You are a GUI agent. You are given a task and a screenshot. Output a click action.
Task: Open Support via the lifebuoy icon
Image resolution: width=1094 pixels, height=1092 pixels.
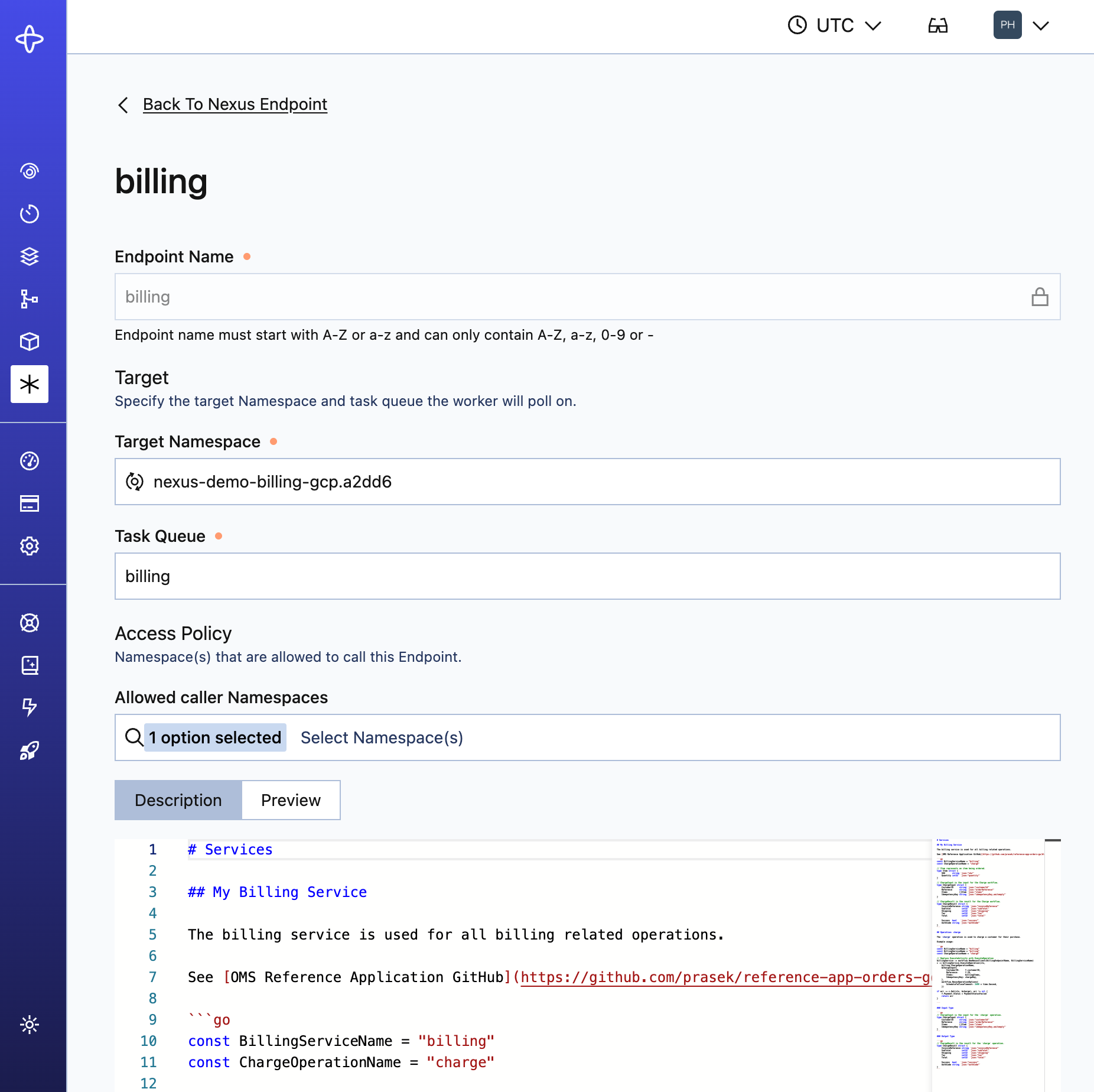pos(29,622)
